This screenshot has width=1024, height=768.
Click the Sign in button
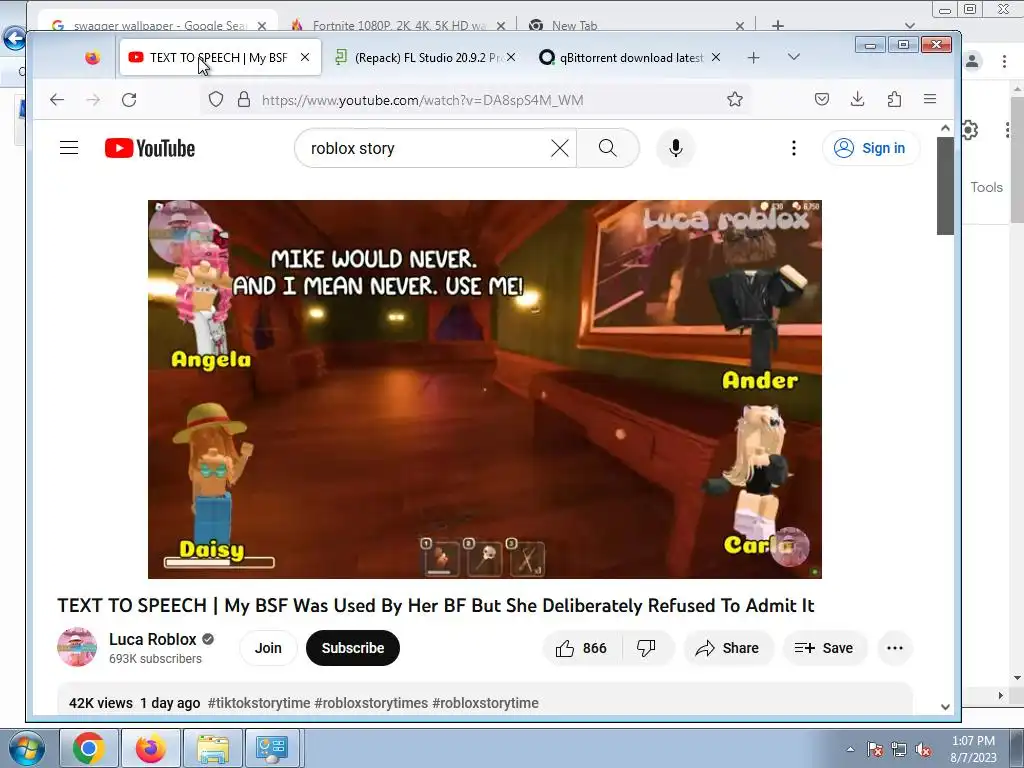(x=871, y=148)
